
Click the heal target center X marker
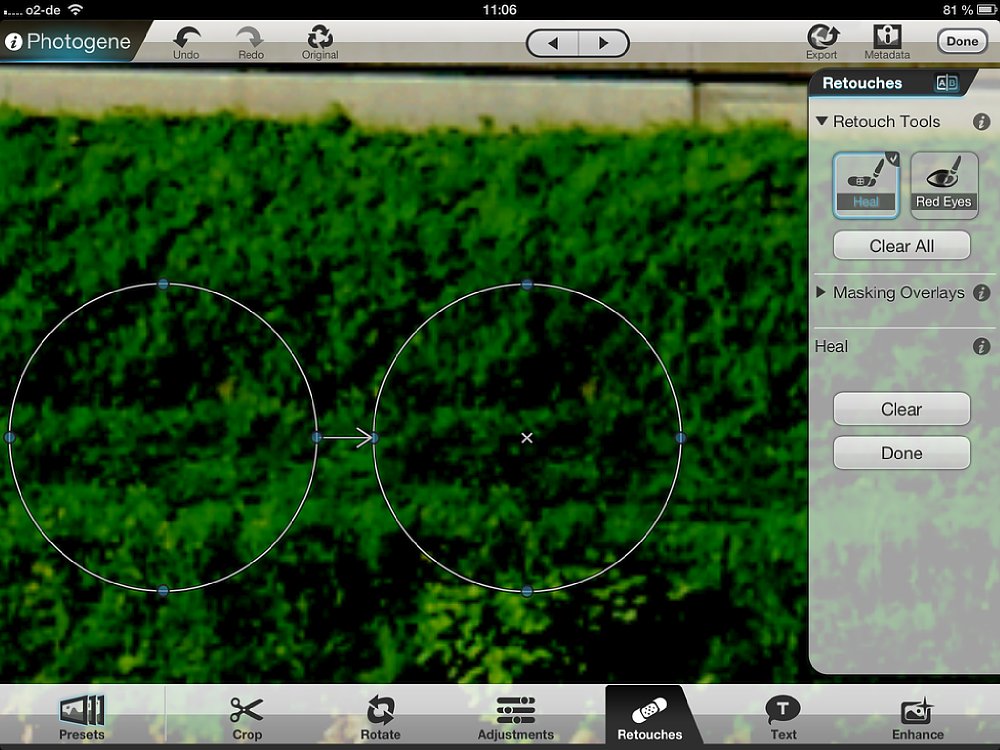click(527, 438)
